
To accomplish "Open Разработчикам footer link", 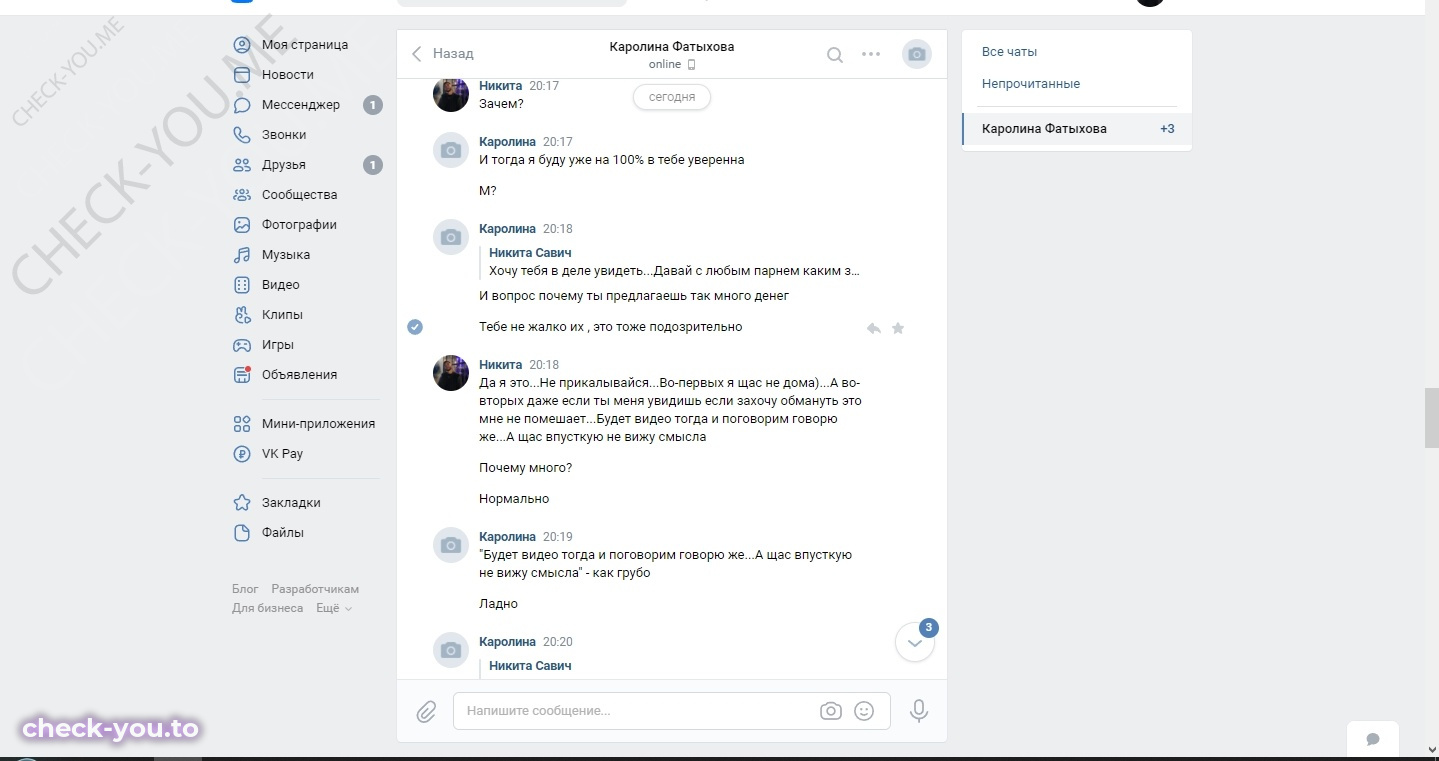I will click(x=315, y=589).
